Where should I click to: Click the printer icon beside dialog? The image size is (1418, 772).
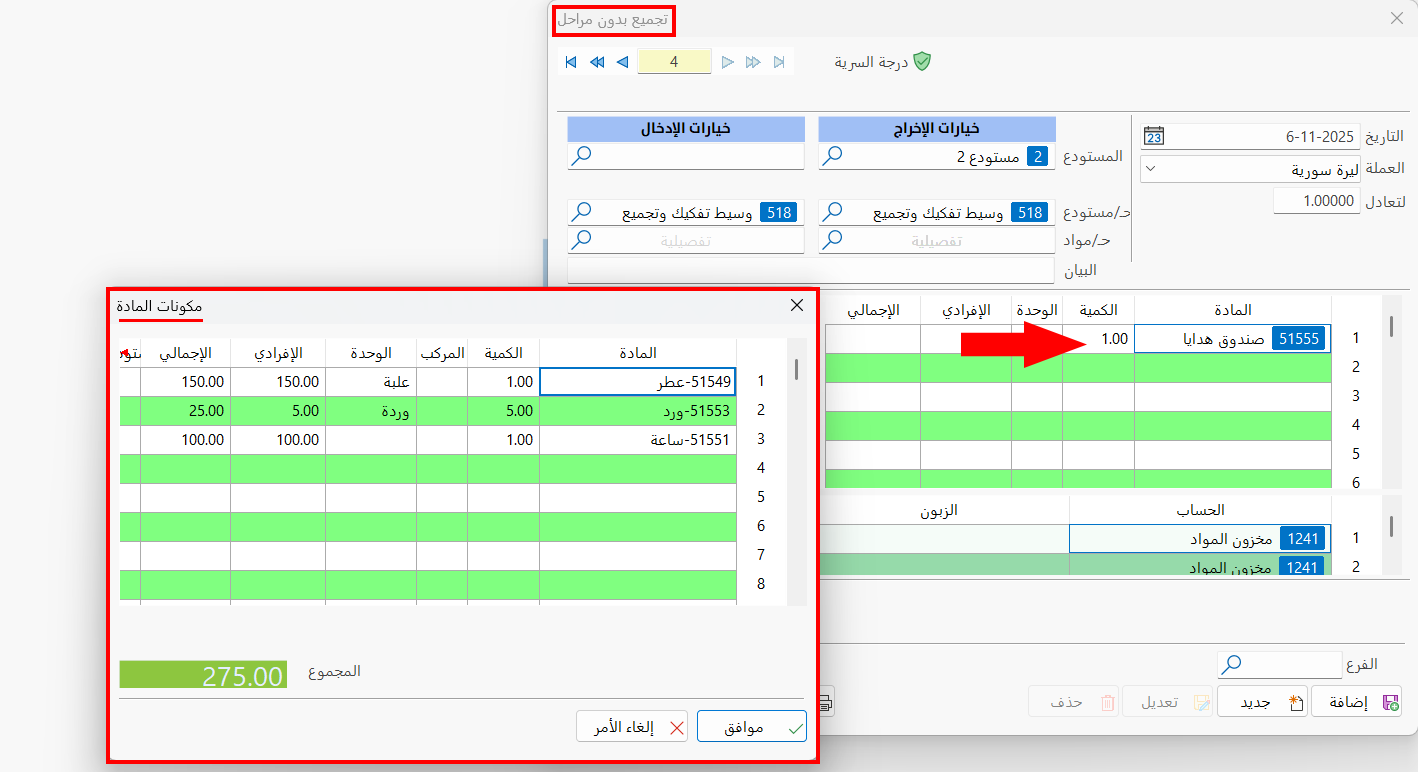click(825, 702)
